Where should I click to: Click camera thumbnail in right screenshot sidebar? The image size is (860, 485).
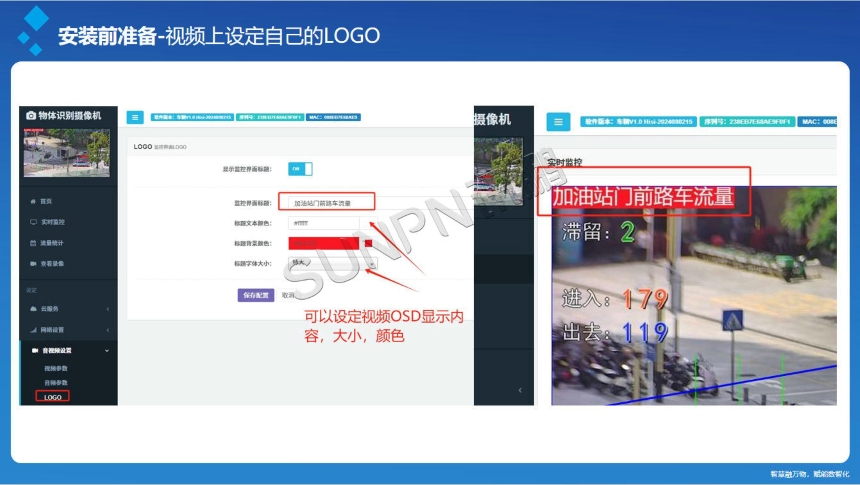[x=499, y=171]
